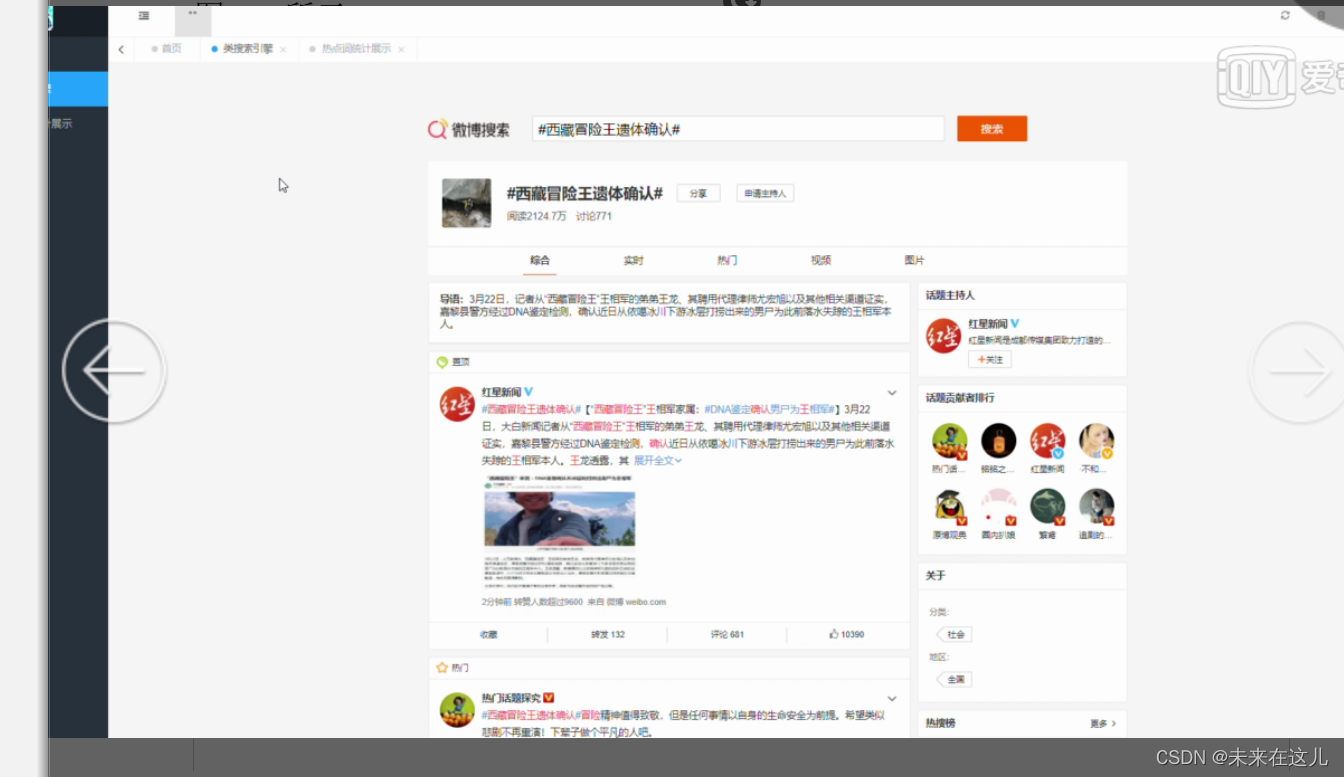Click 红星新闻 avatar in topic host panel
The height and width of the screenshot is (777, 1344).
(943, 335)
